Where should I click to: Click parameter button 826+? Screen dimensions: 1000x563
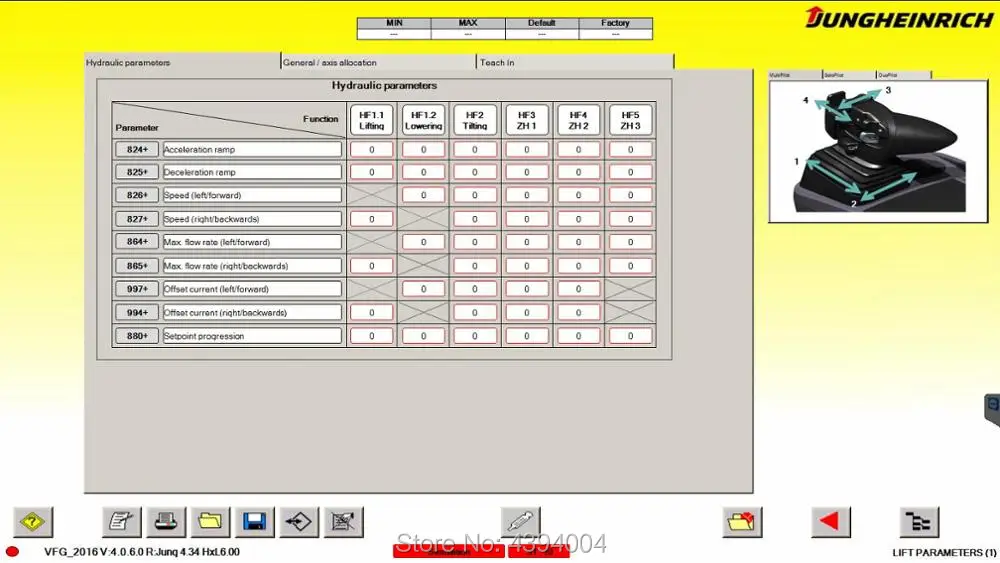pos(137,195)
